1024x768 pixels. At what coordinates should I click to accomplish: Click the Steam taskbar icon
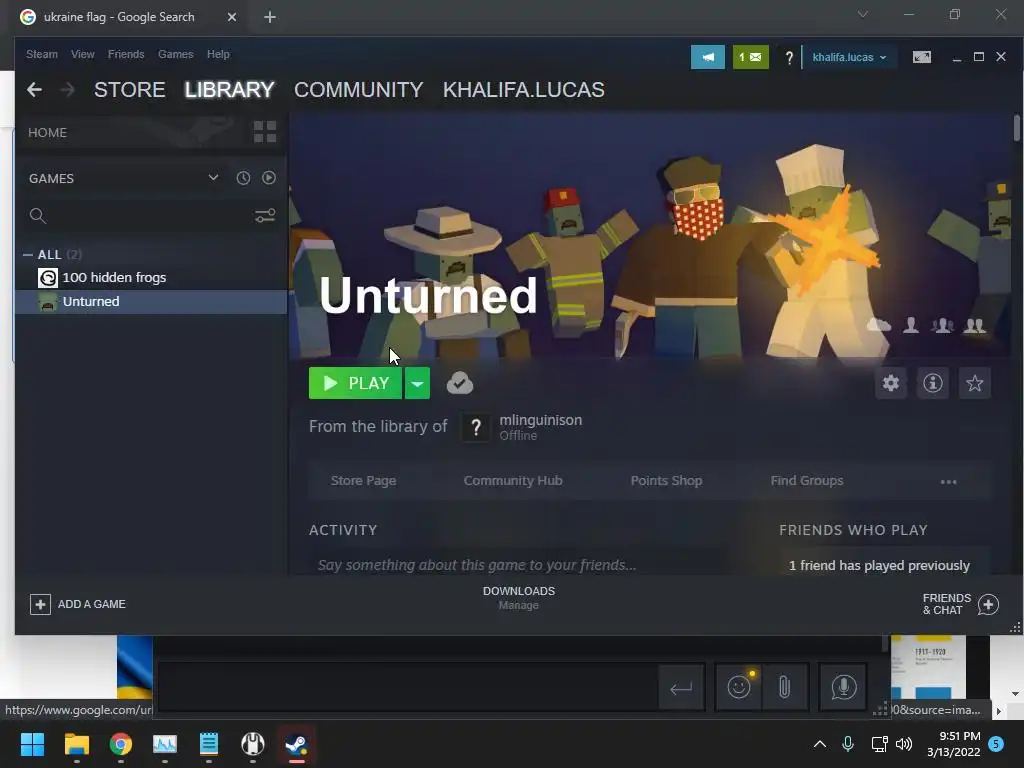pyautogui.click(x=296, y=744)
